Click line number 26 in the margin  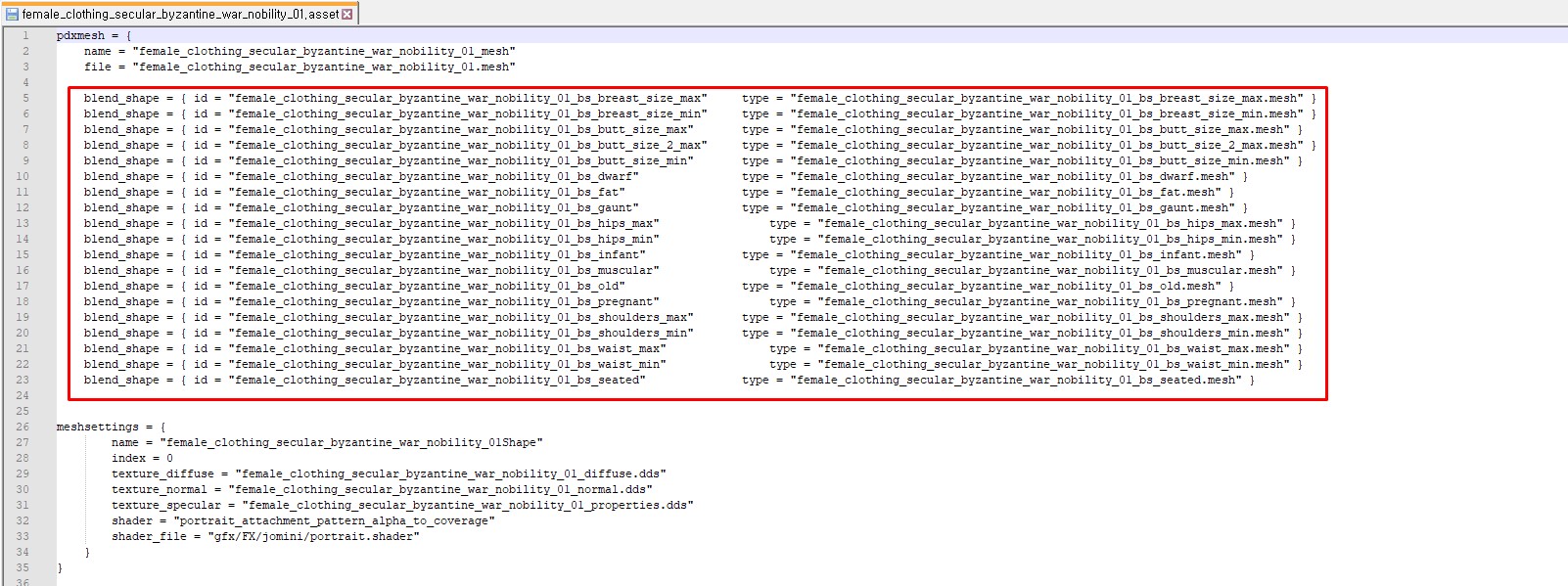click(x=23, y=427)
